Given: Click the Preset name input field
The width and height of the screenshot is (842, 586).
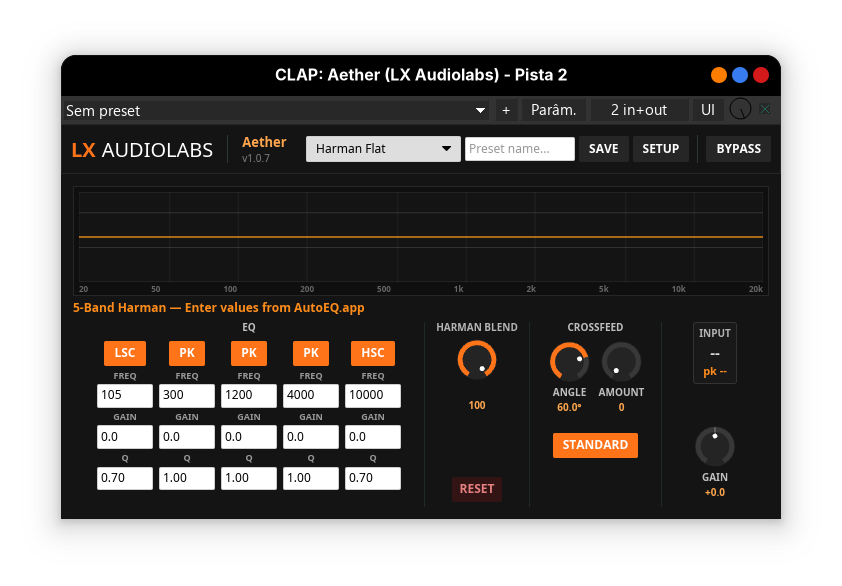Looking at the screenshot, I should 520,149.
